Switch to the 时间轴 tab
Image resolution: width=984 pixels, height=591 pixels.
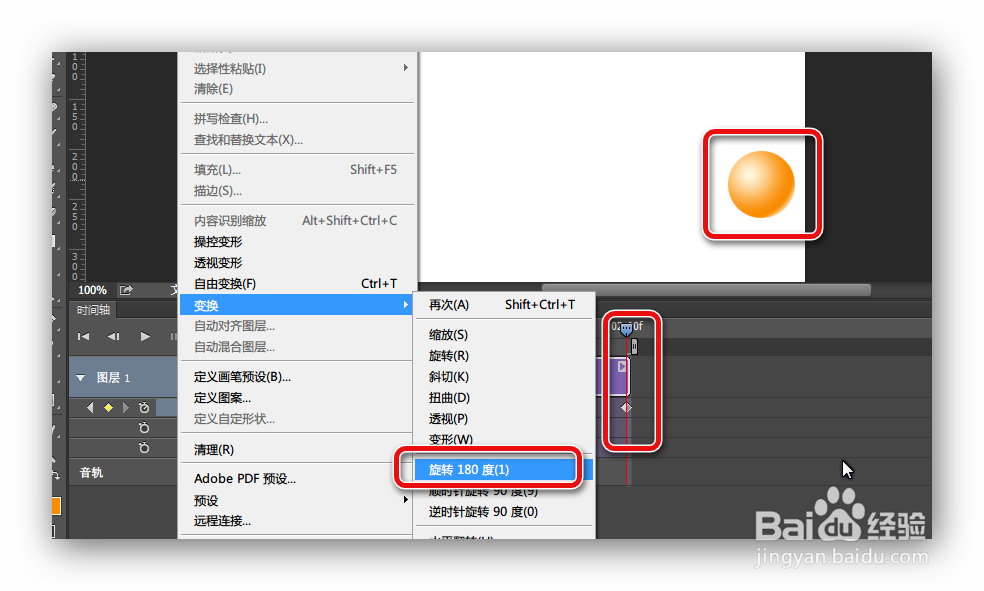pos(93,310)
